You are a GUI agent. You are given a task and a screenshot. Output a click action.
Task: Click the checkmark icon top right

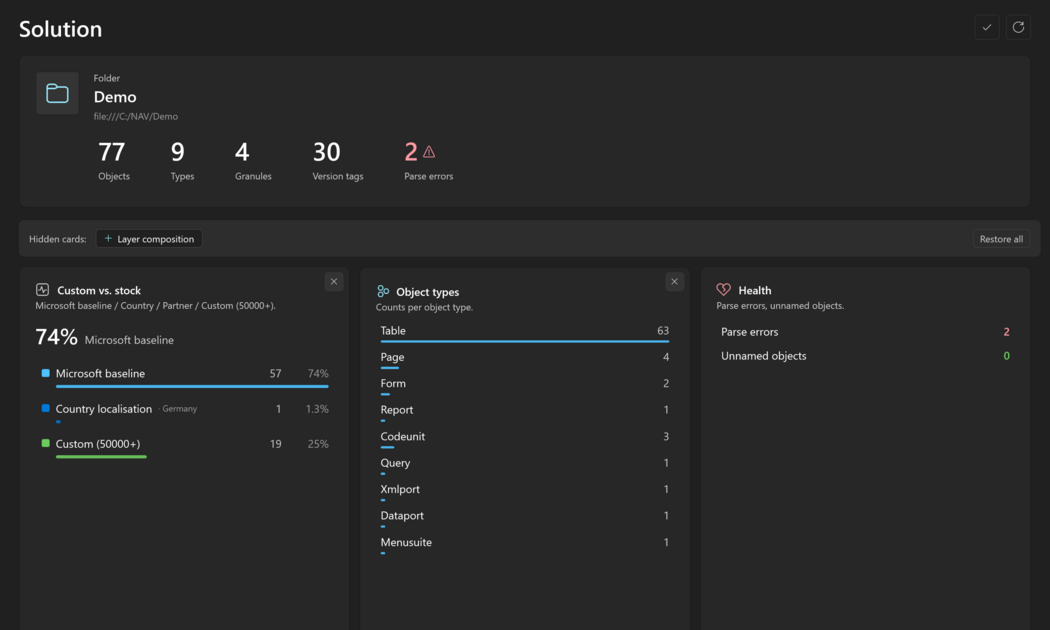[986, 27]
